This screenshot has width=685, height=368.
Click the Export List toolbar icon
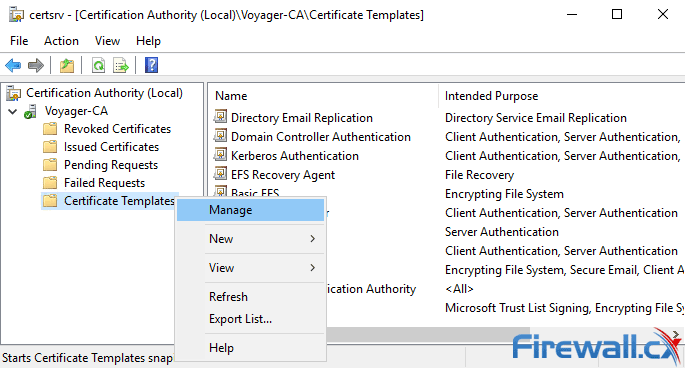121,66
